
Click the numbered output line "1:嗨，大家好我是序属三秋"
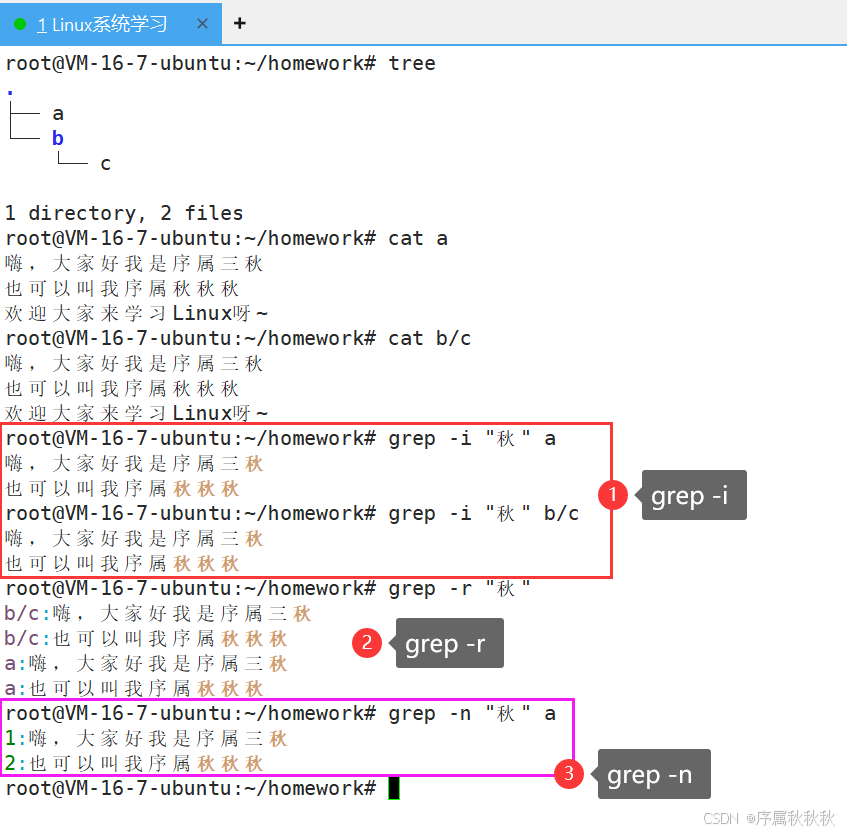tap(146, 738)
